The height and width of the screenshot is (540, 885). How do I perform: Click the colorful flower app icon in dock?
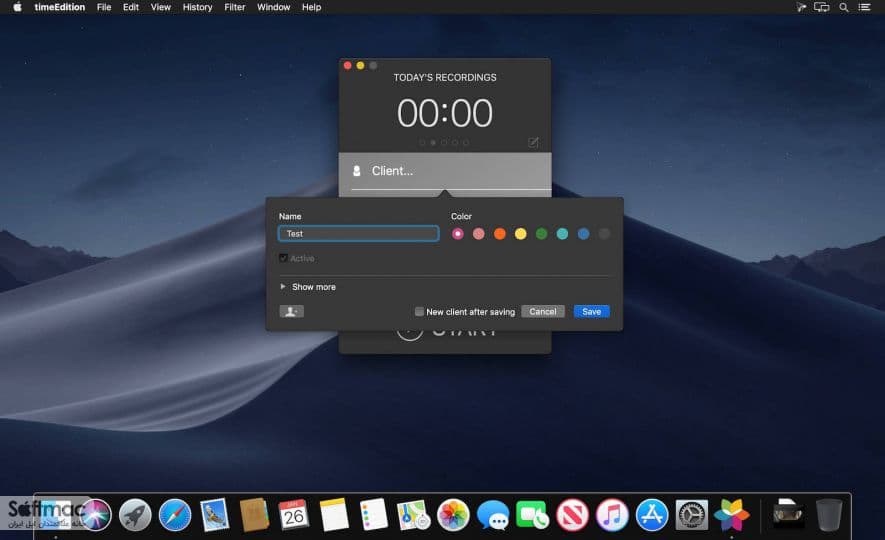click(x=732, y=515)
